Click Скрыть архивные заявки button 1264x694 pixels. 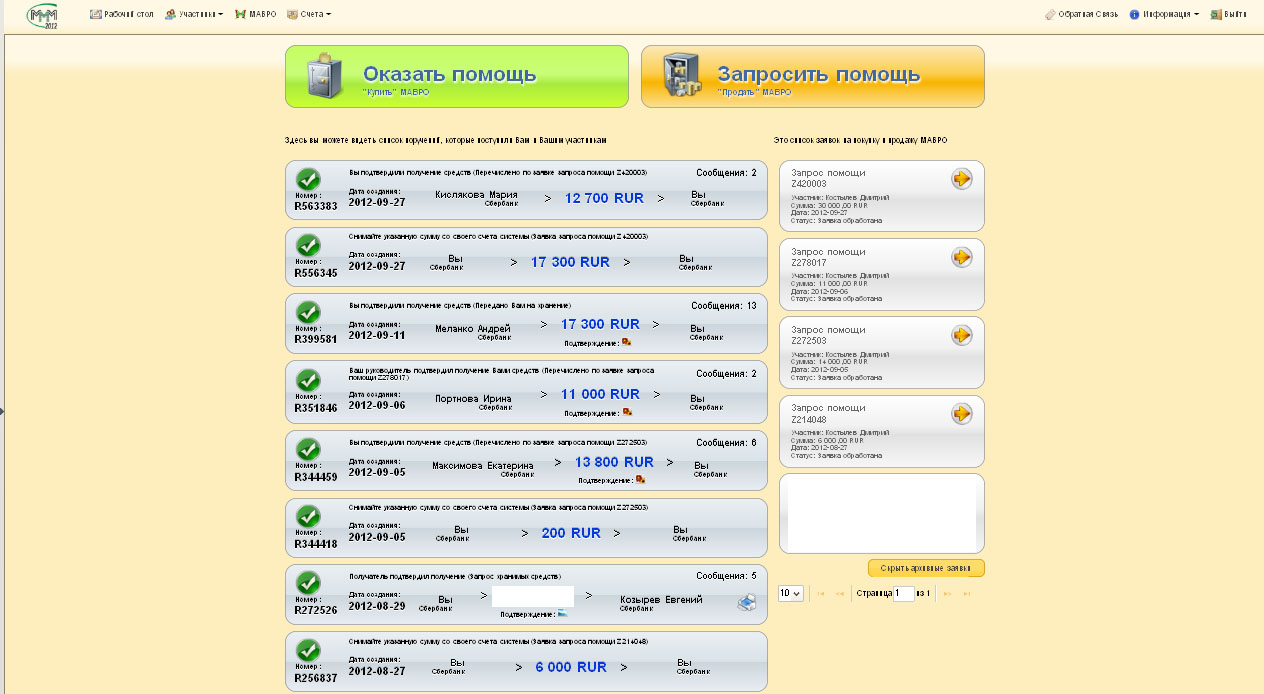coord(926,568)
